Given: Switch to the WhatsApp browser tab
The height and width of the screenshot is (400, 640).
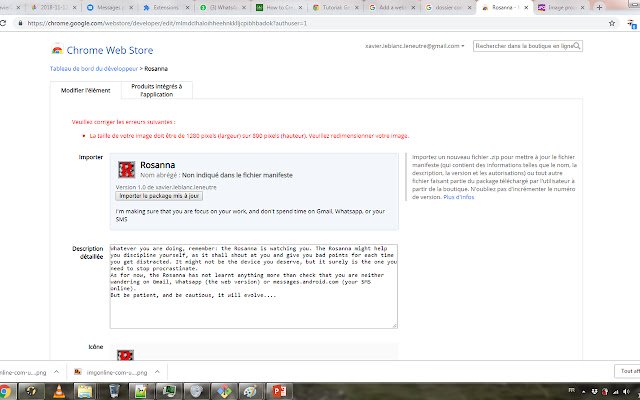Looking at the screenshot, I should click(x=221, y=7).
